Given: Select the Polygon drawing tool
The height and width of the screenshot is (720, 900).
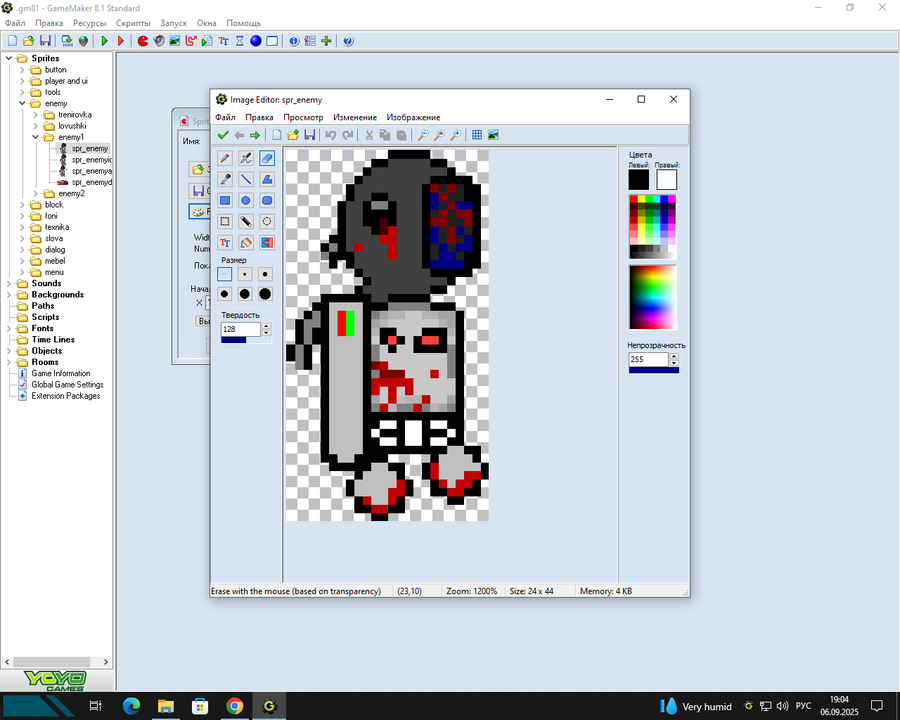Looking at the screenshot, I should pyautogui.click(x=267, y=179).
